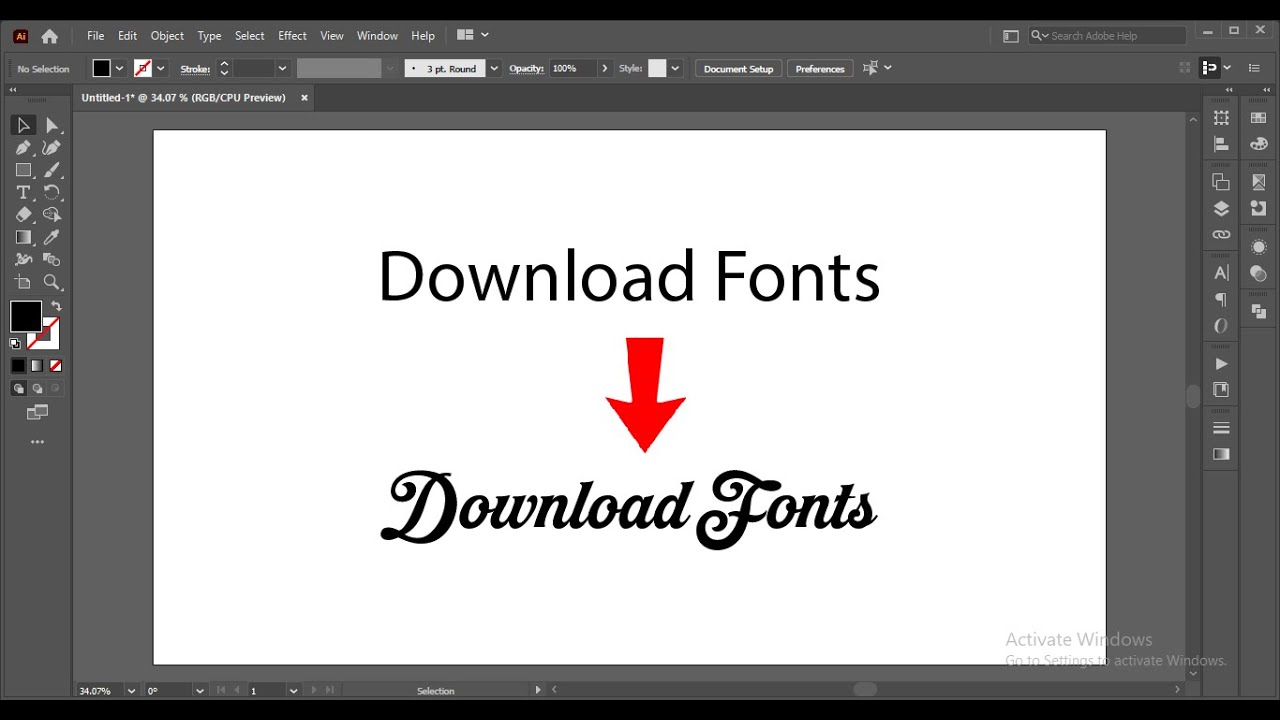Open brush definition 3 pt. Round dropdown

click(x=494, y=69)
